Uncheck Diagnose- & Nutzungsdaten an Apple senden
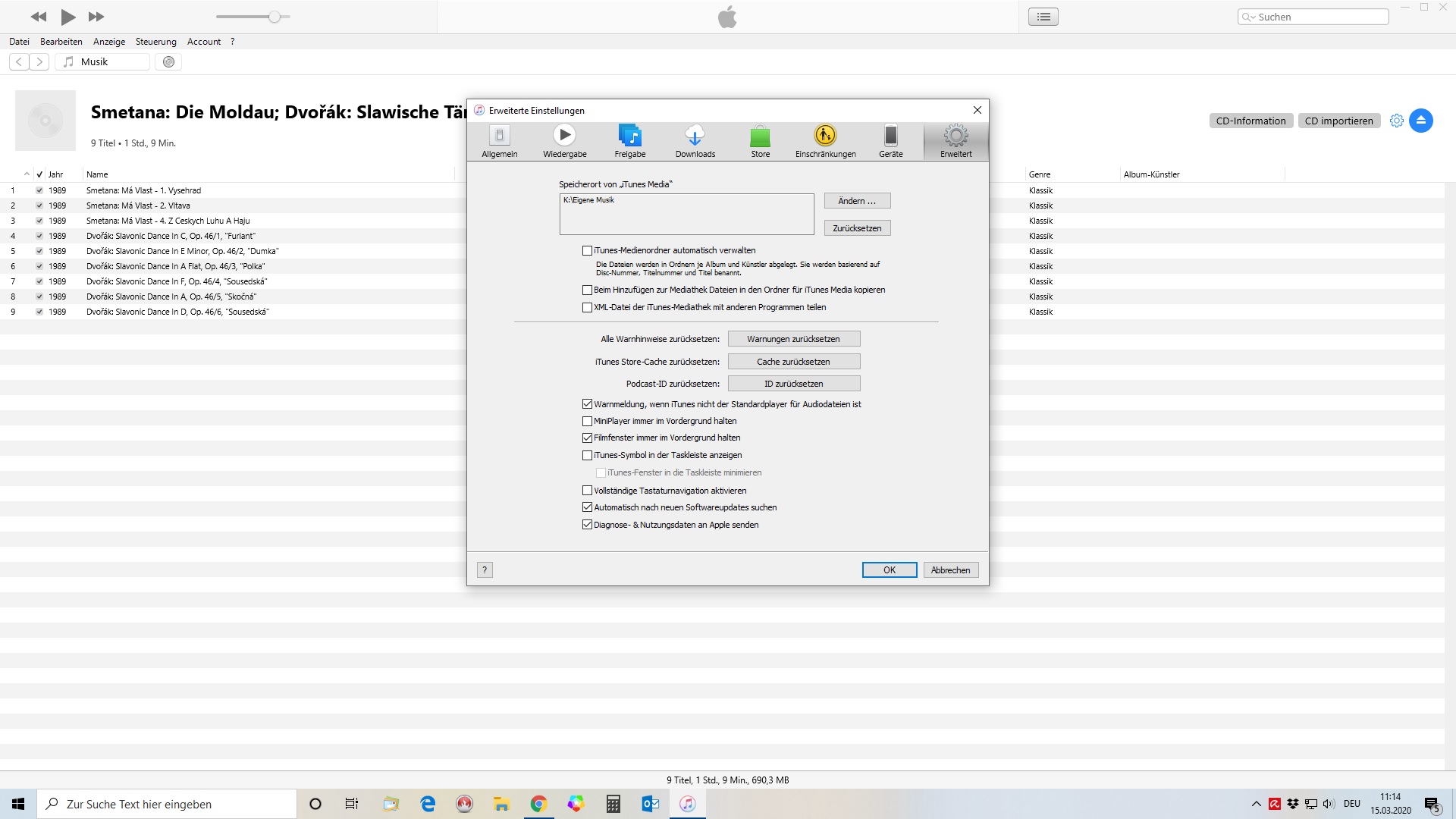Image resolution: width=1456 pixels, height=819 pixels. [587, 525]
